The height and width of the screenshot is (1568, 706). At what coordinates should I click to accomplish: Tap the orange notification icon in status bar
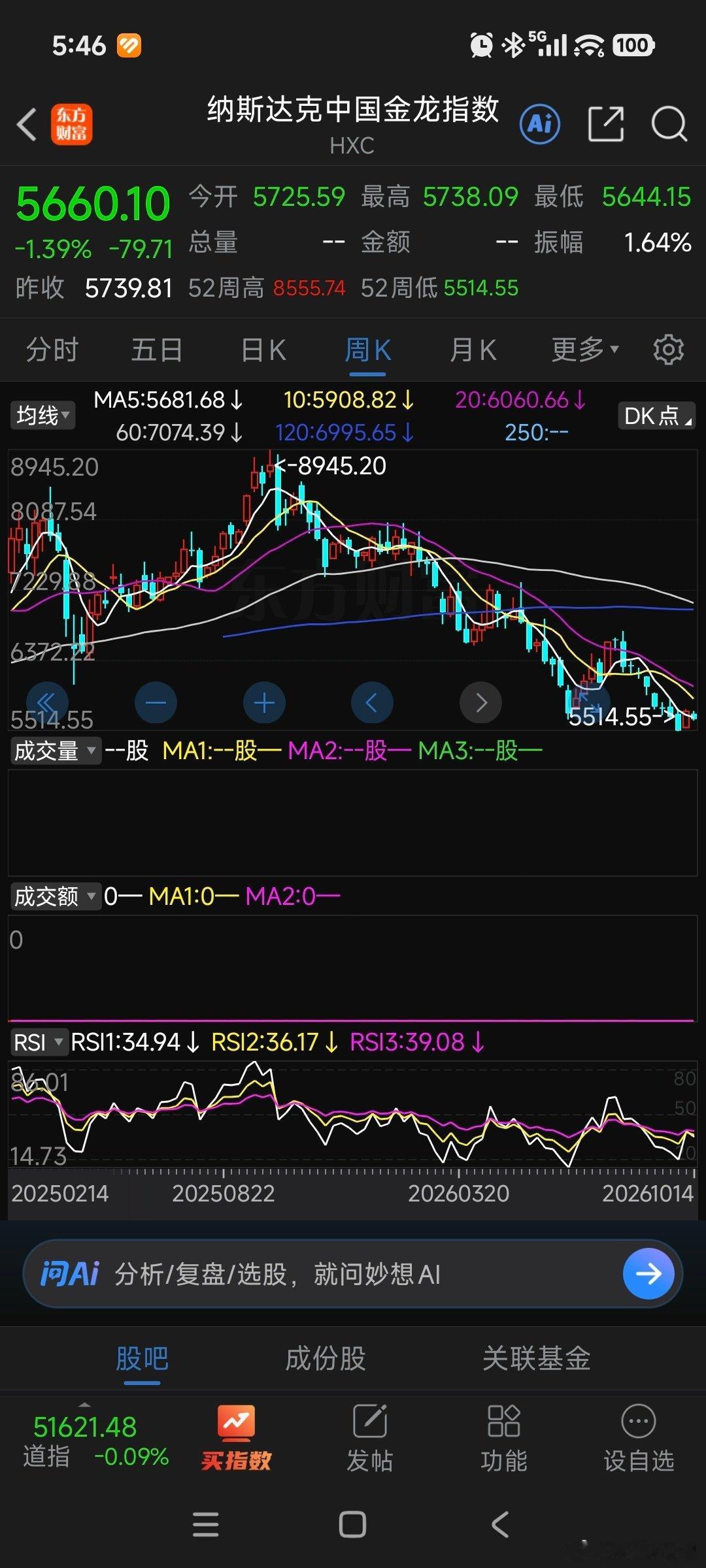129,46
